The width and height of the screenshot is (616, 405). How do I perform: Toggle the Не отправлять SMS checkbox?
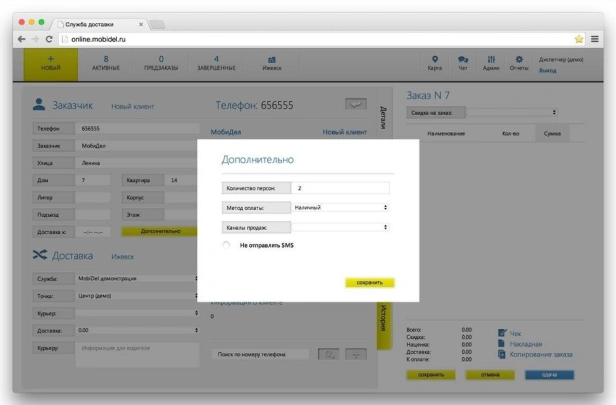227,244
